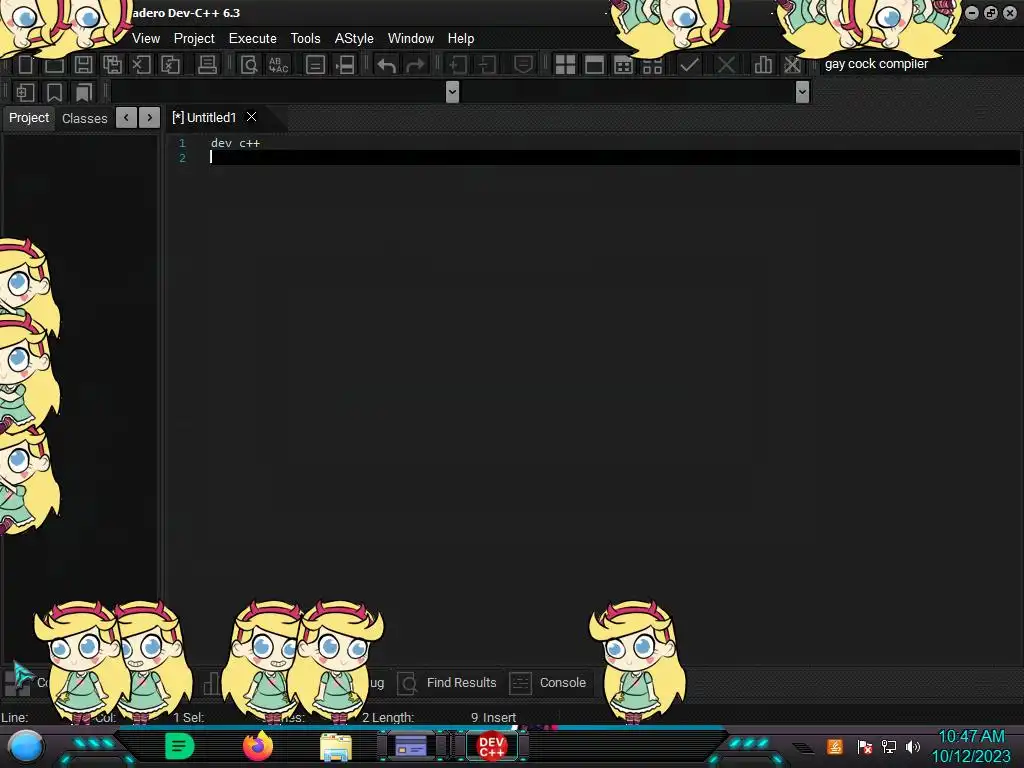Open the Tools menu
The width and height of the screenshot is (1024, 768).
[306, 39]
